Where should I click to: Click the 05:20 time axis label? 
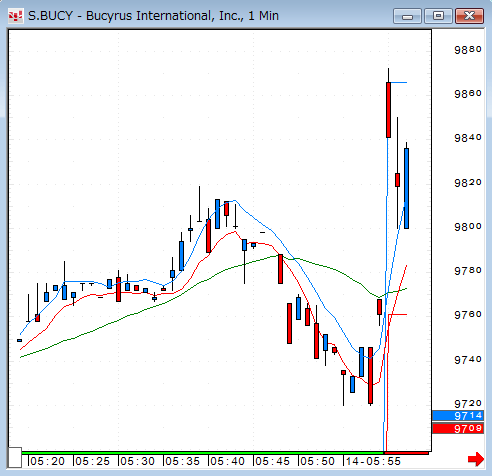coord(47,461)
